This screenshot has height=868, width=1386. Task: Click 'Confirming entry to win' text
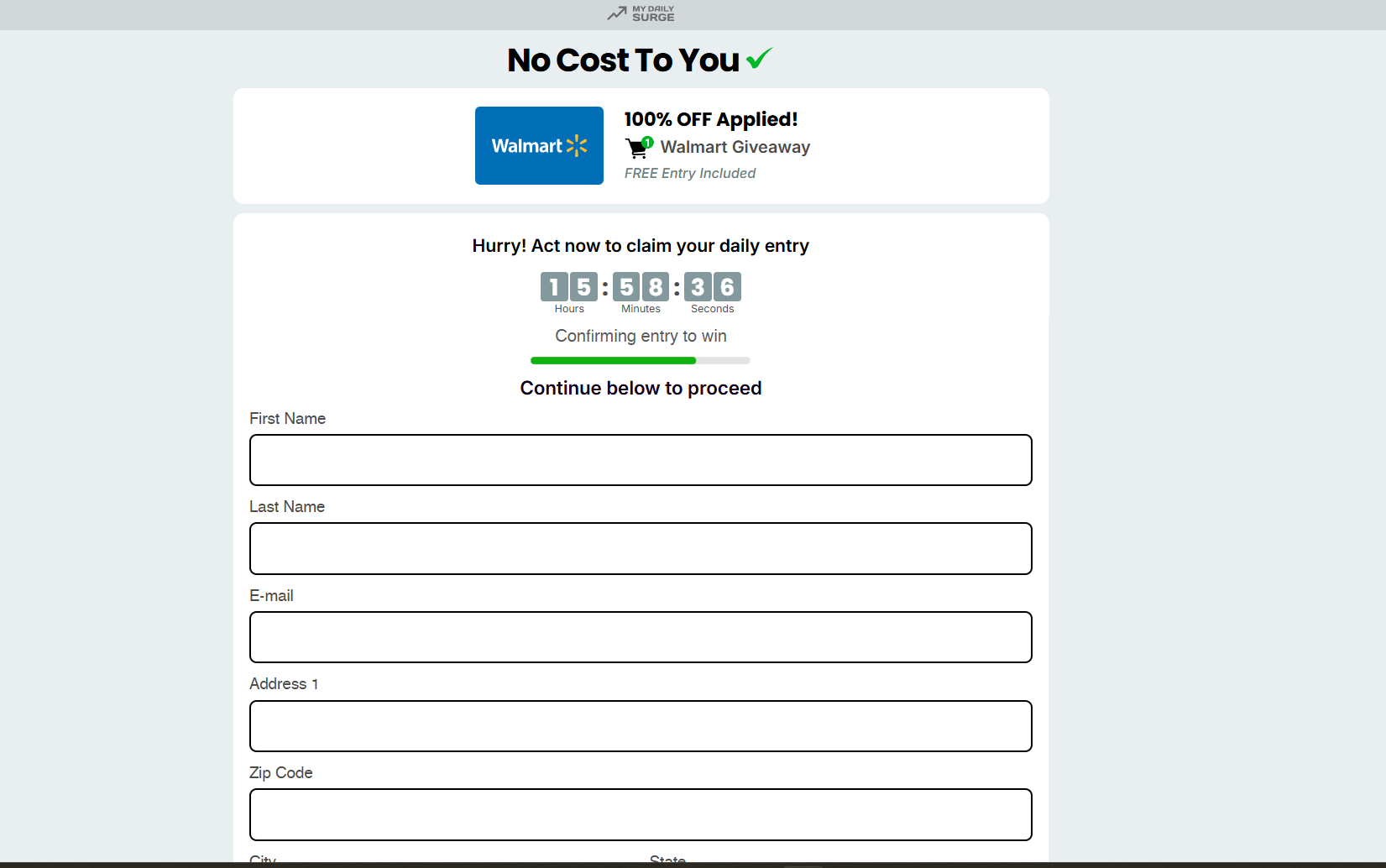[x=641, y=336]
